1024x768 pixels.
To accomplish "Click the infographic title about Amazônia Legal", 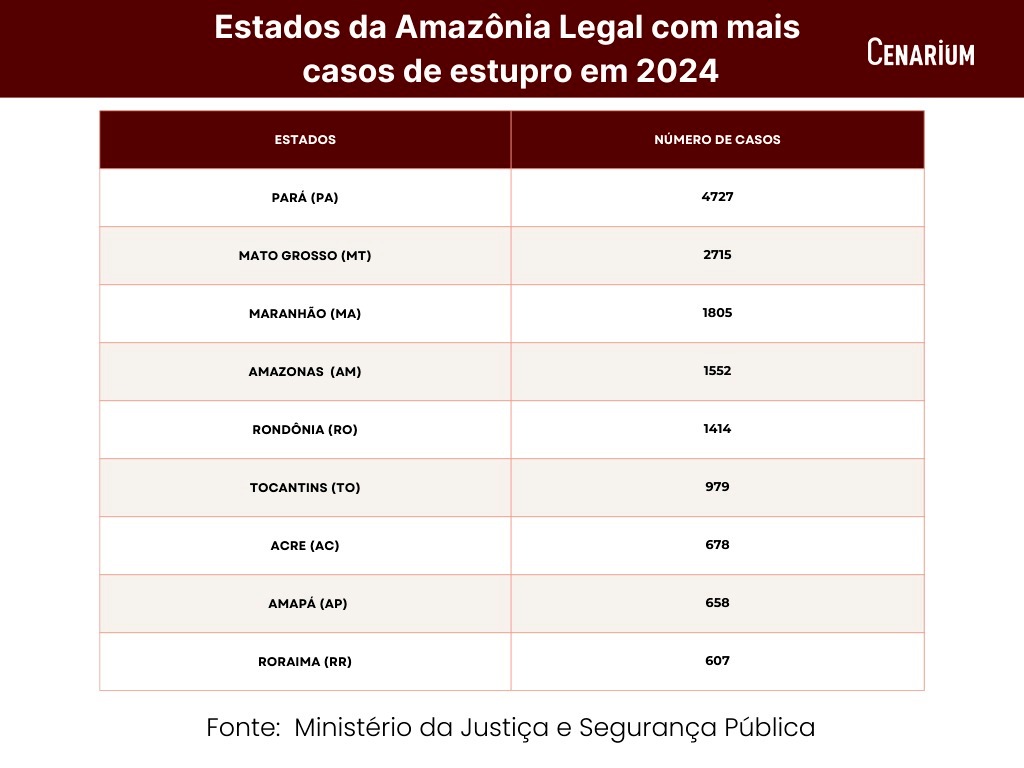I will pos(508,49).
